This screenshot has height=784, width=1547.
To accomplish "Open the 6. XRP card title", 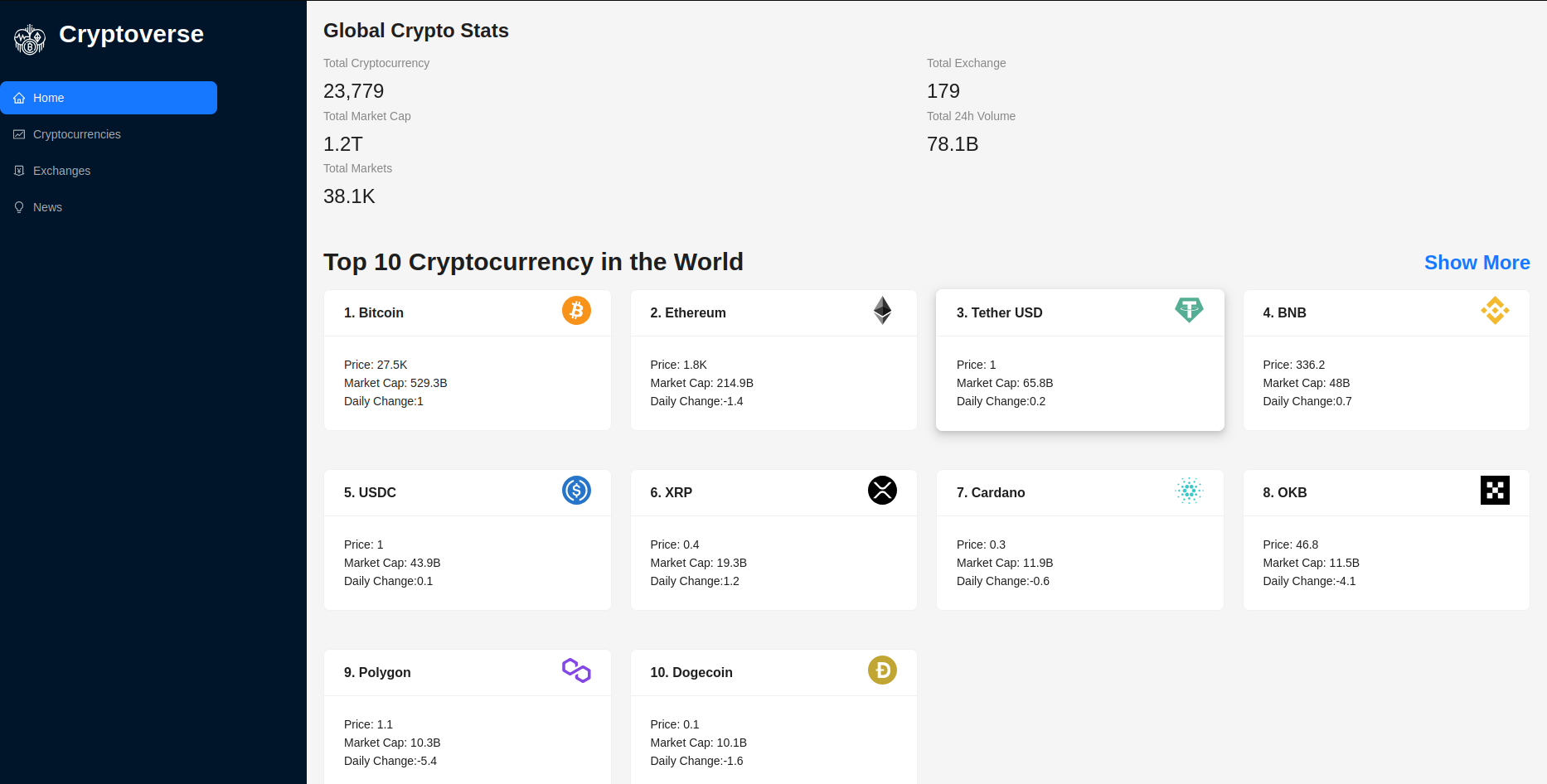I will [x=671, y=492].
